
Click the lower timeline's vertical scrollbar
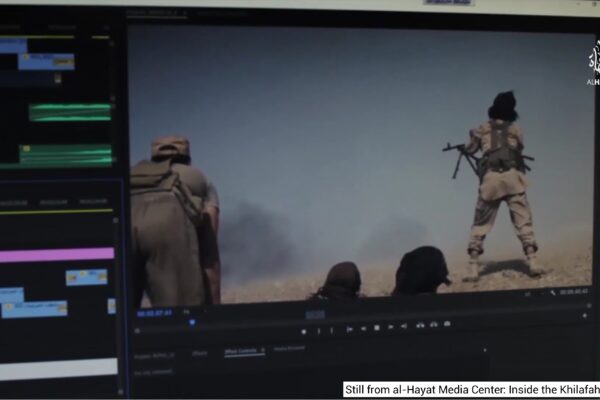pyautogui.click(x=116, y=306)
